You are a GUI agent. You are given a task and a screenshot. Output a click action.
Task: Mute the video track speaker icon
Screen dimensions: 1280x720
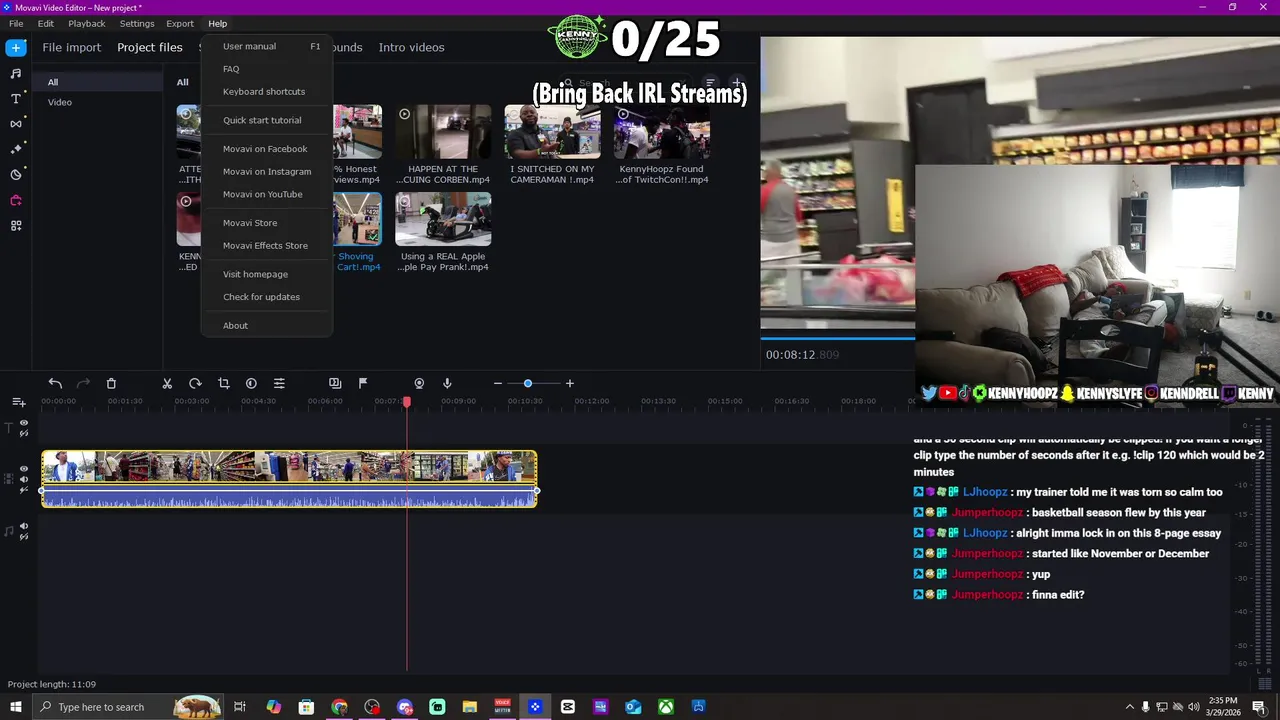tap(24, 479)
